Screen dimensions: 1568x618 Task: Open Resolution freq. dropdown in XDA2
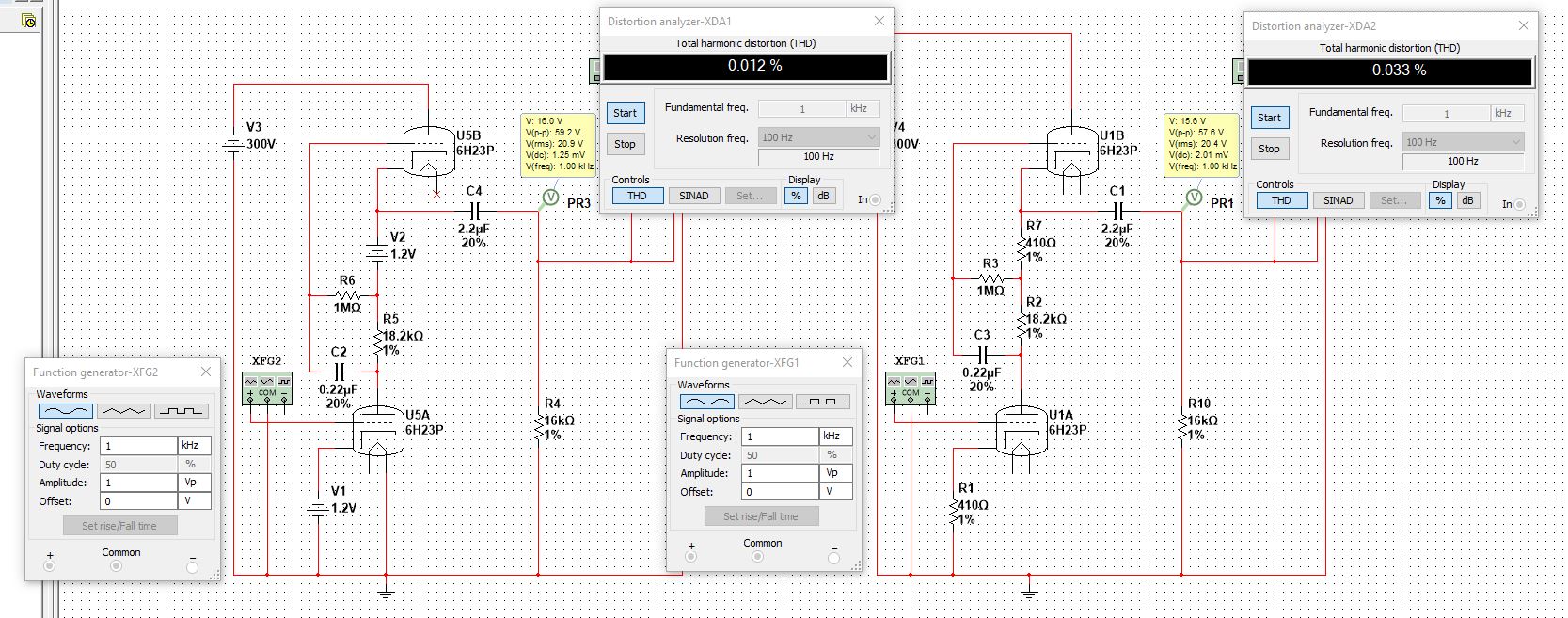click(x=1464, y=142)
